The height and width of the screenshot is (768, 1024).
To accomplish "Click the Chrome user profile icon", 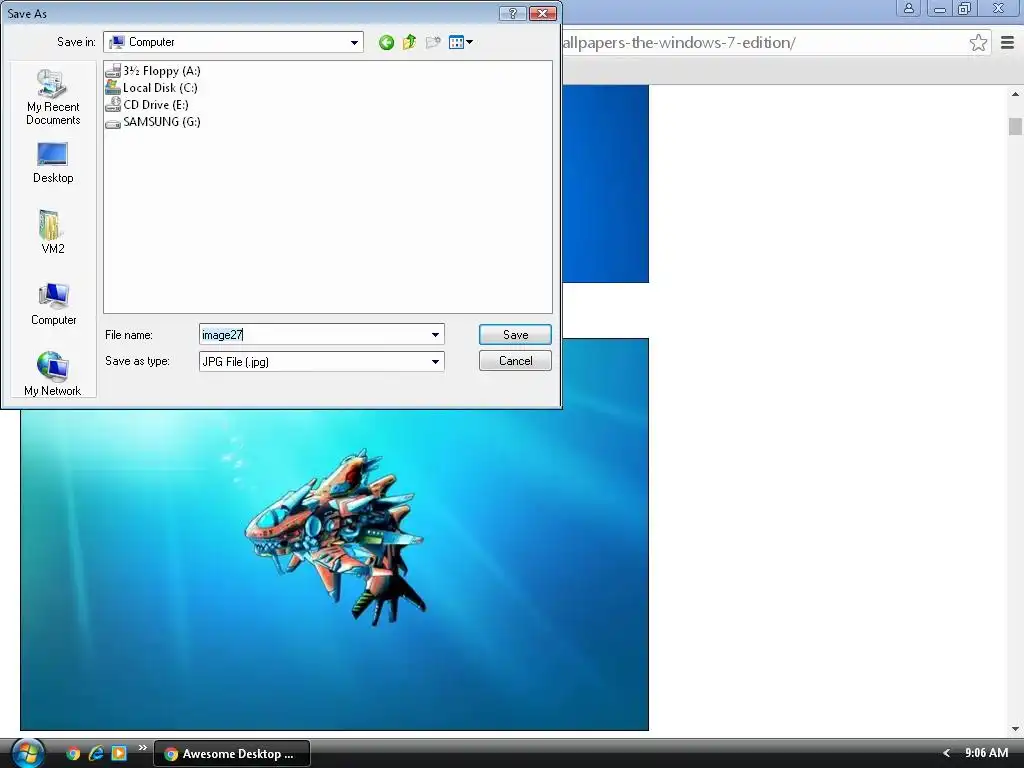I will (908, 8).
